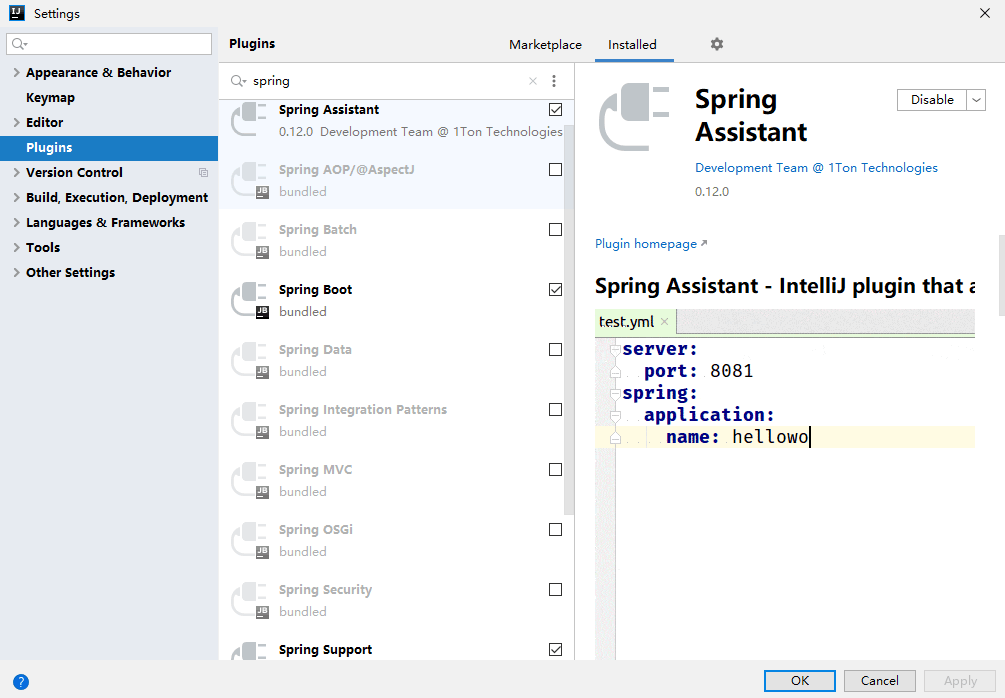Expand the Other Settings section
This screenshot has width=1005, height=698.
[x=17, y=272]
